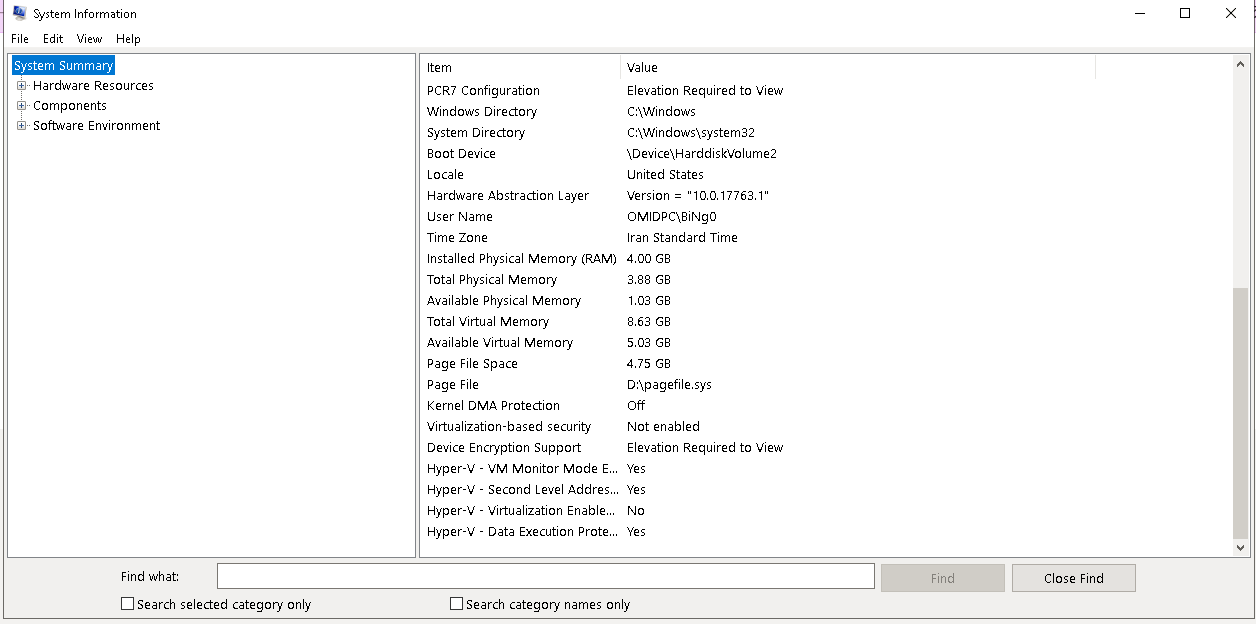Open the Help menu

[128, 39]
